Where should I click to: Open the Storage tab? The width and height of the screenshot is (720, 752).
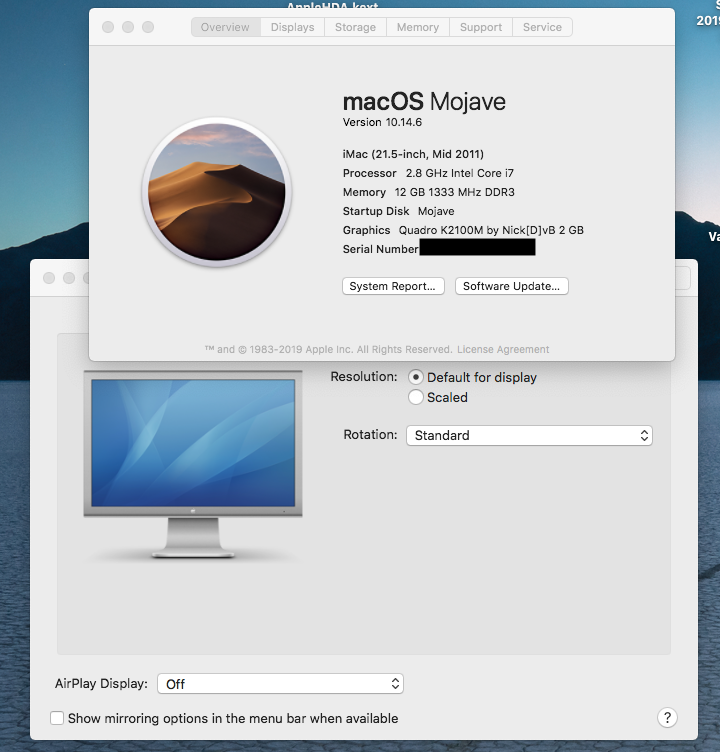click(355, 27)
